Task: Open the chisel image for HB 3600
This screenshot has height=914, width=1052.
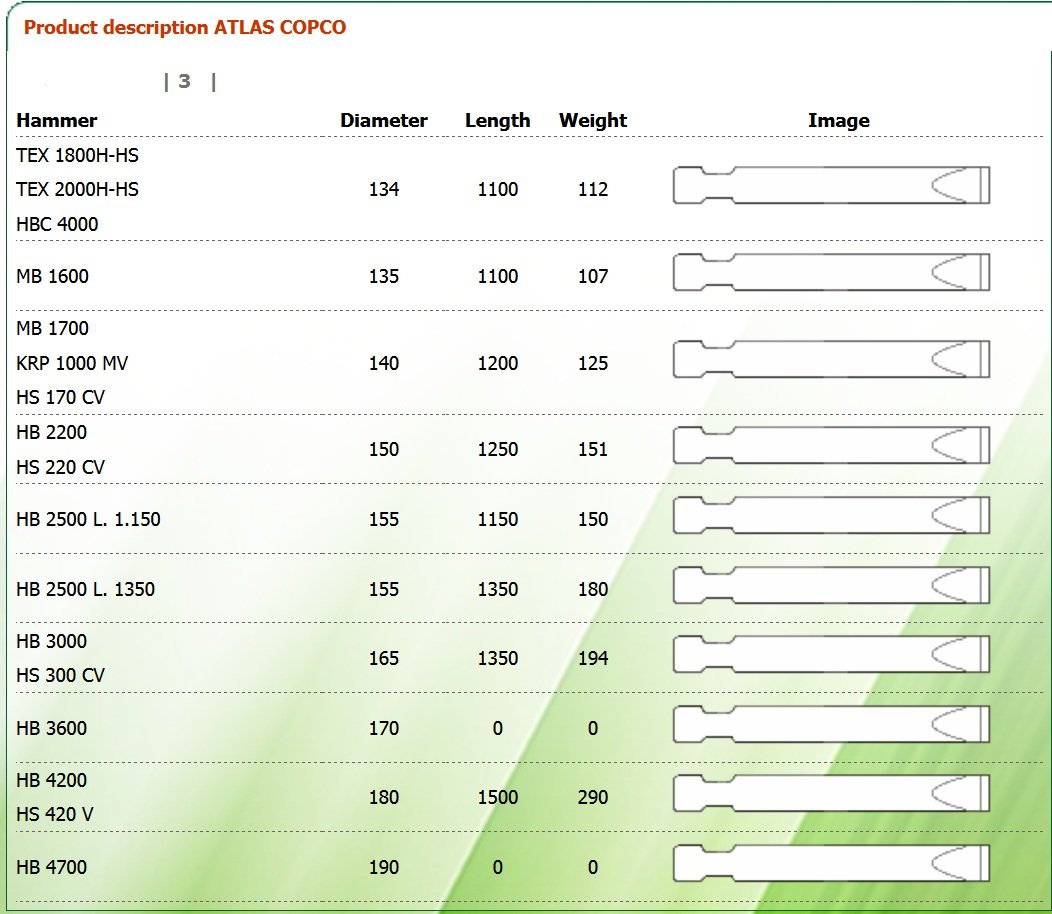Action: 831,724
